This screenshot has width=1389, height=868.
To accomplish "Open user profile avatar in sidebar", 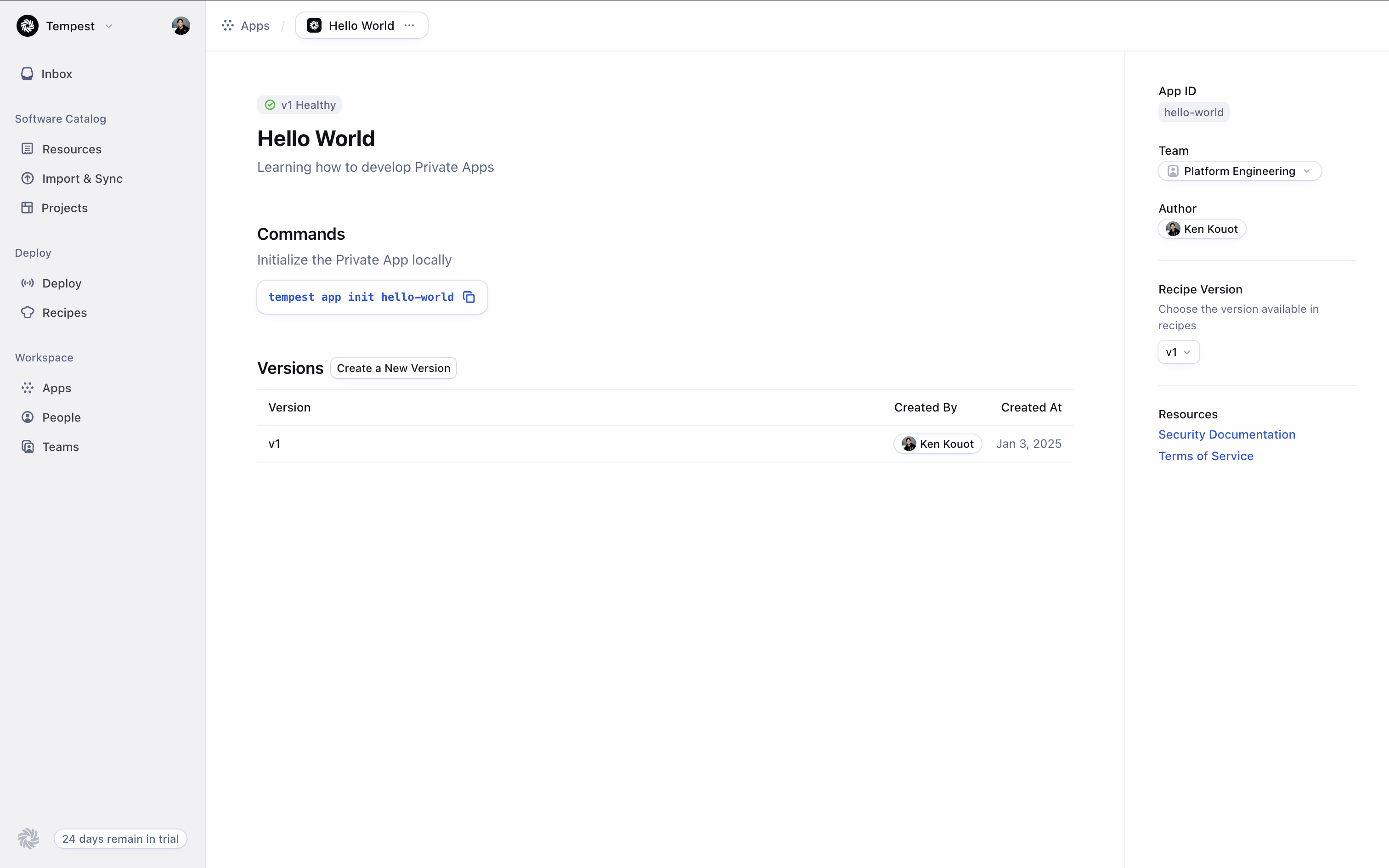I will (180, 26).
